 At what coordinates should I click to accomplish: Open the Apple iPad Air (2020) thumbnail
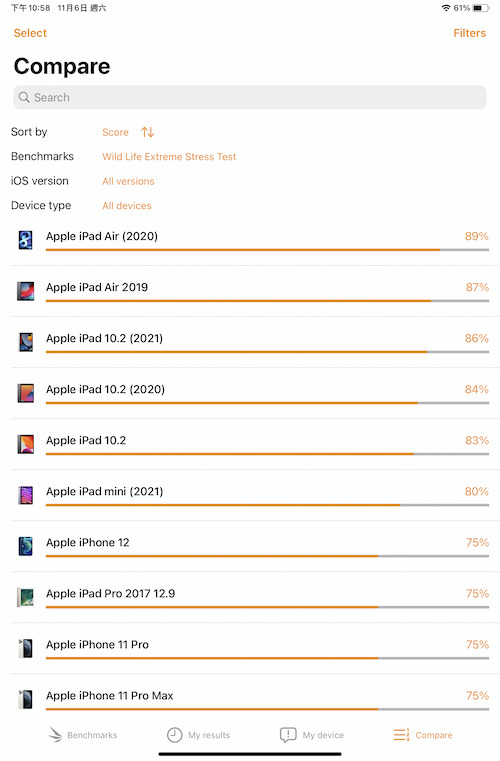click(25, 240)
